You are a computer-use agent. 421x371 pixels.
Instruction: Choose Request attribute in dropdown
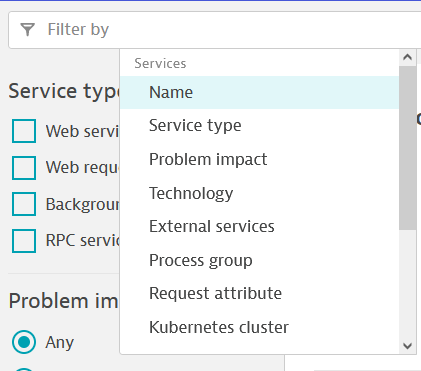259,293
